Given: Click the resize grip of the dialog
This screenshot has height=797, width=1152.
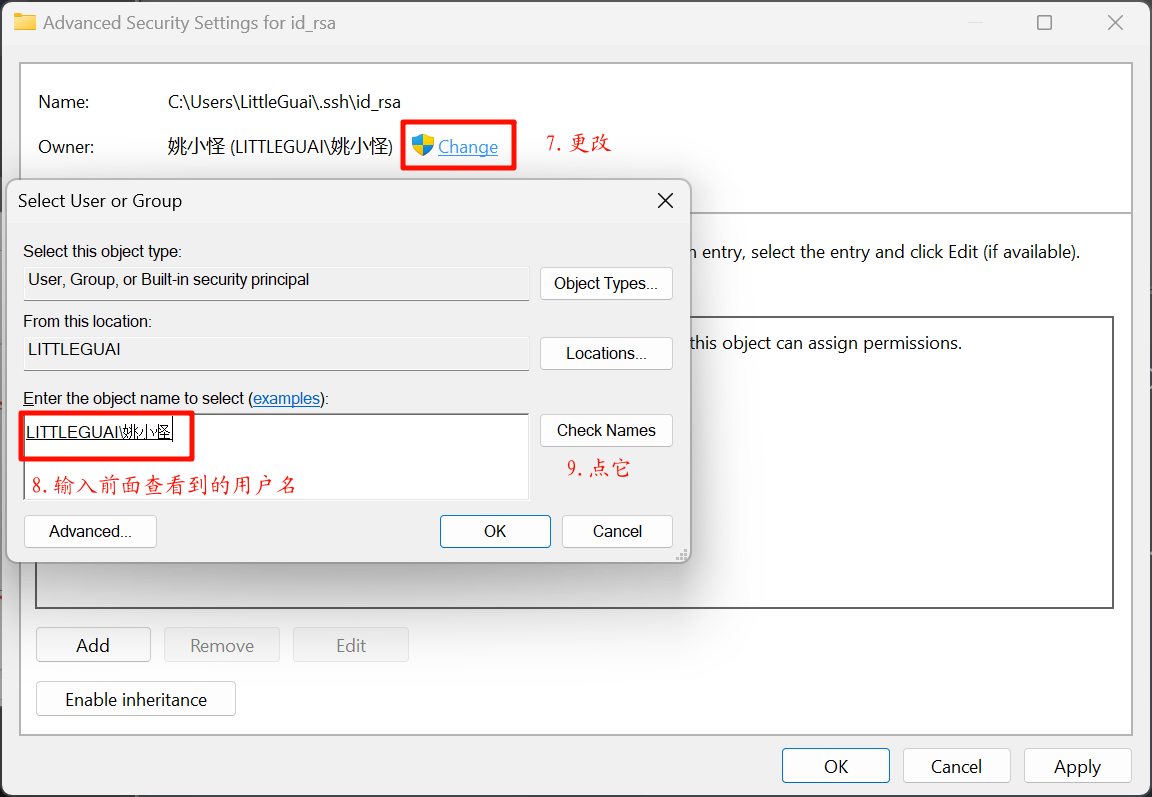Looking at the screenshot, I should click(683, 555).
